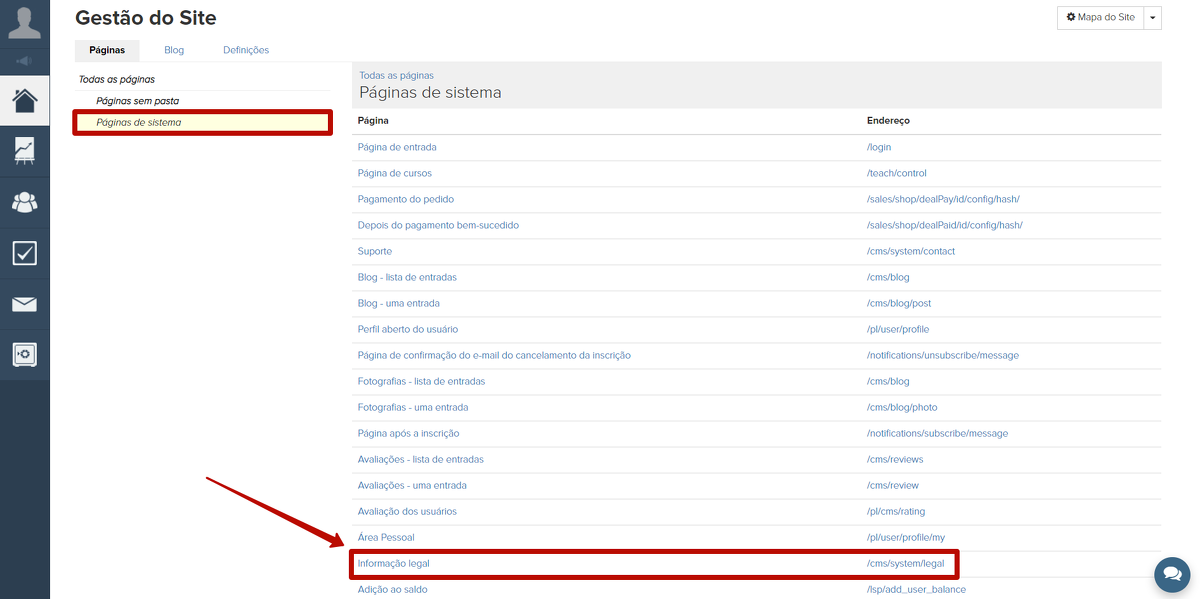Viewport: 1200px width, 599px height.
Task: Open the training chart board icon
Action: (24, 151)
